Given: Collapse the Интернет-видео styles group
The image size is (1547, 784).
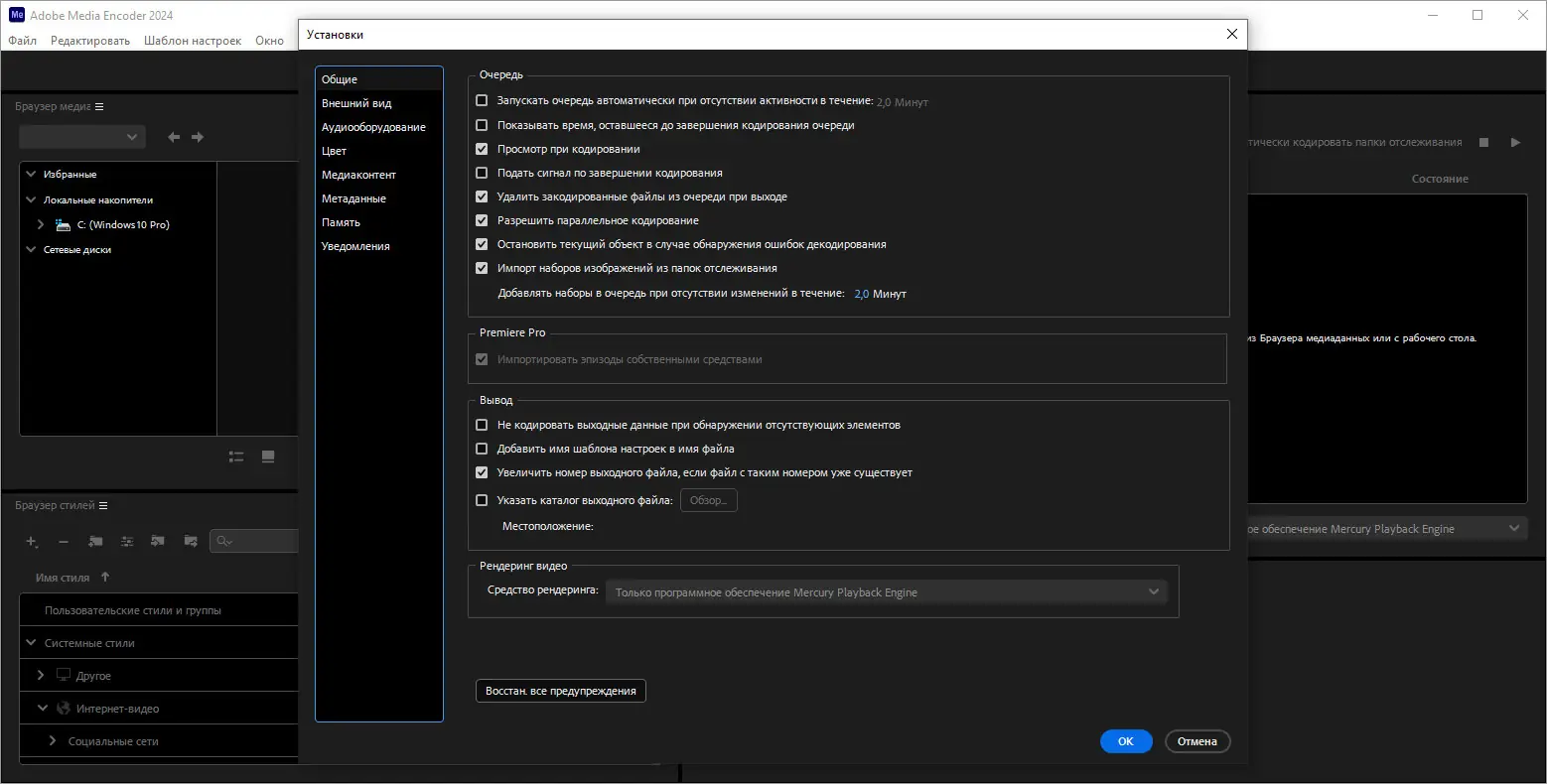Looking at the screenshot, I should pyautogui.click(x=42, y=708).
